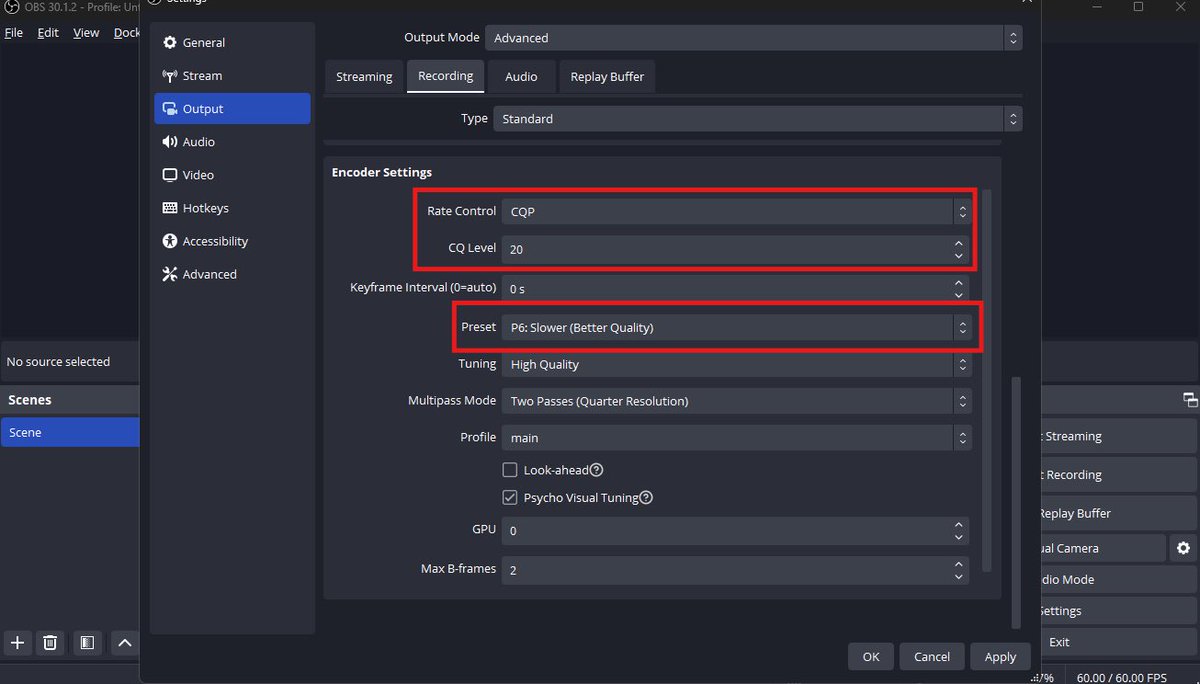Open Virtual Camera configuration gear

1184,548
